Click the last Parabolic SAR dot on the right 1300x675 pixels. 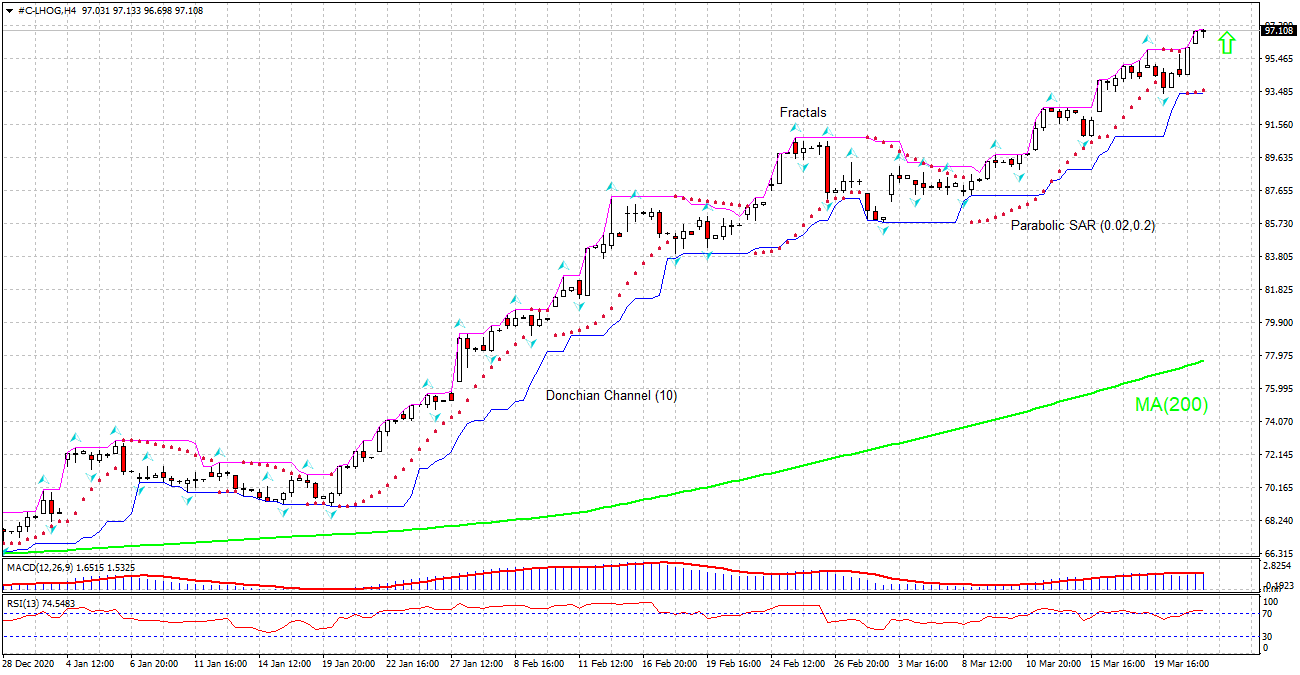click(1204, 90)
